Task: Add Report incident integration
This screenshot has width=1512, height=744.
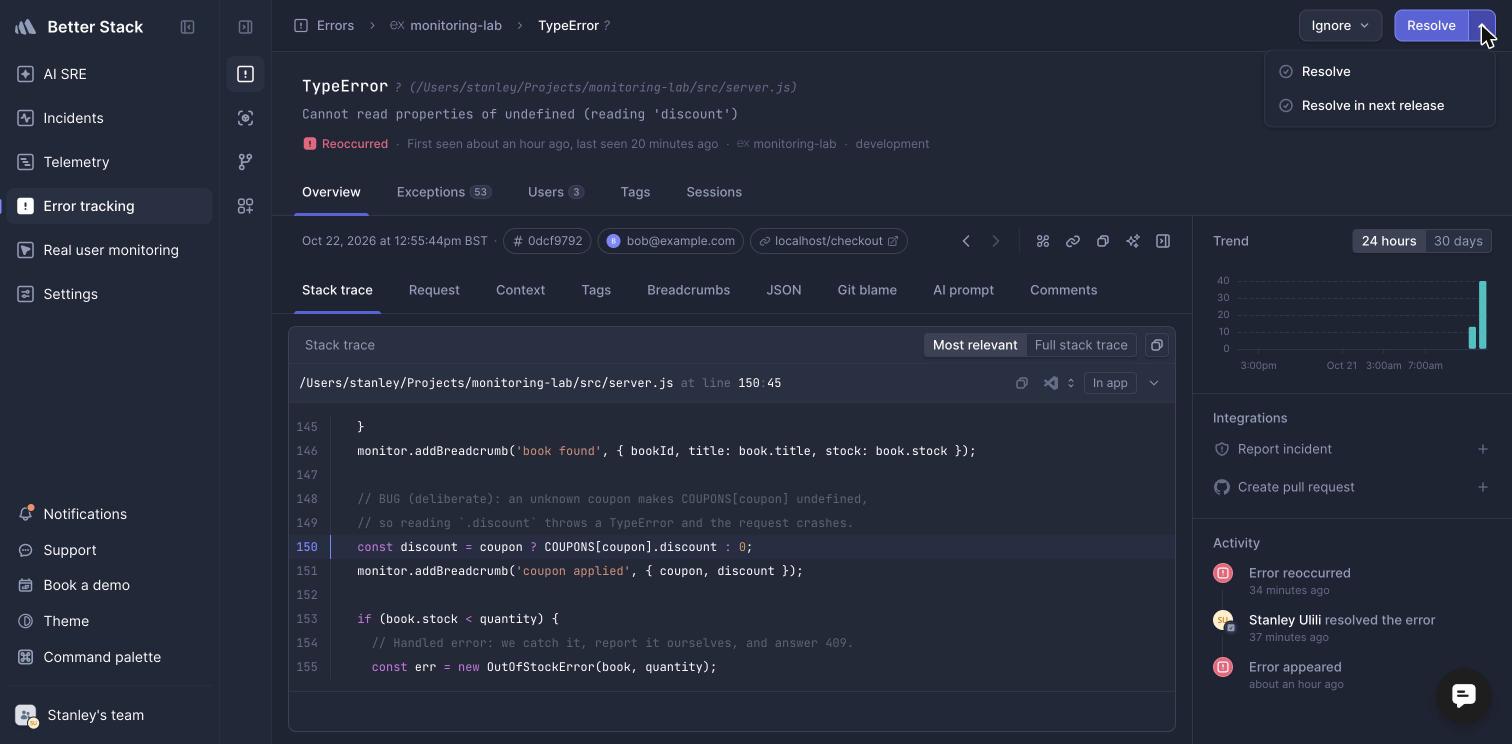Action: (1483, 449)
